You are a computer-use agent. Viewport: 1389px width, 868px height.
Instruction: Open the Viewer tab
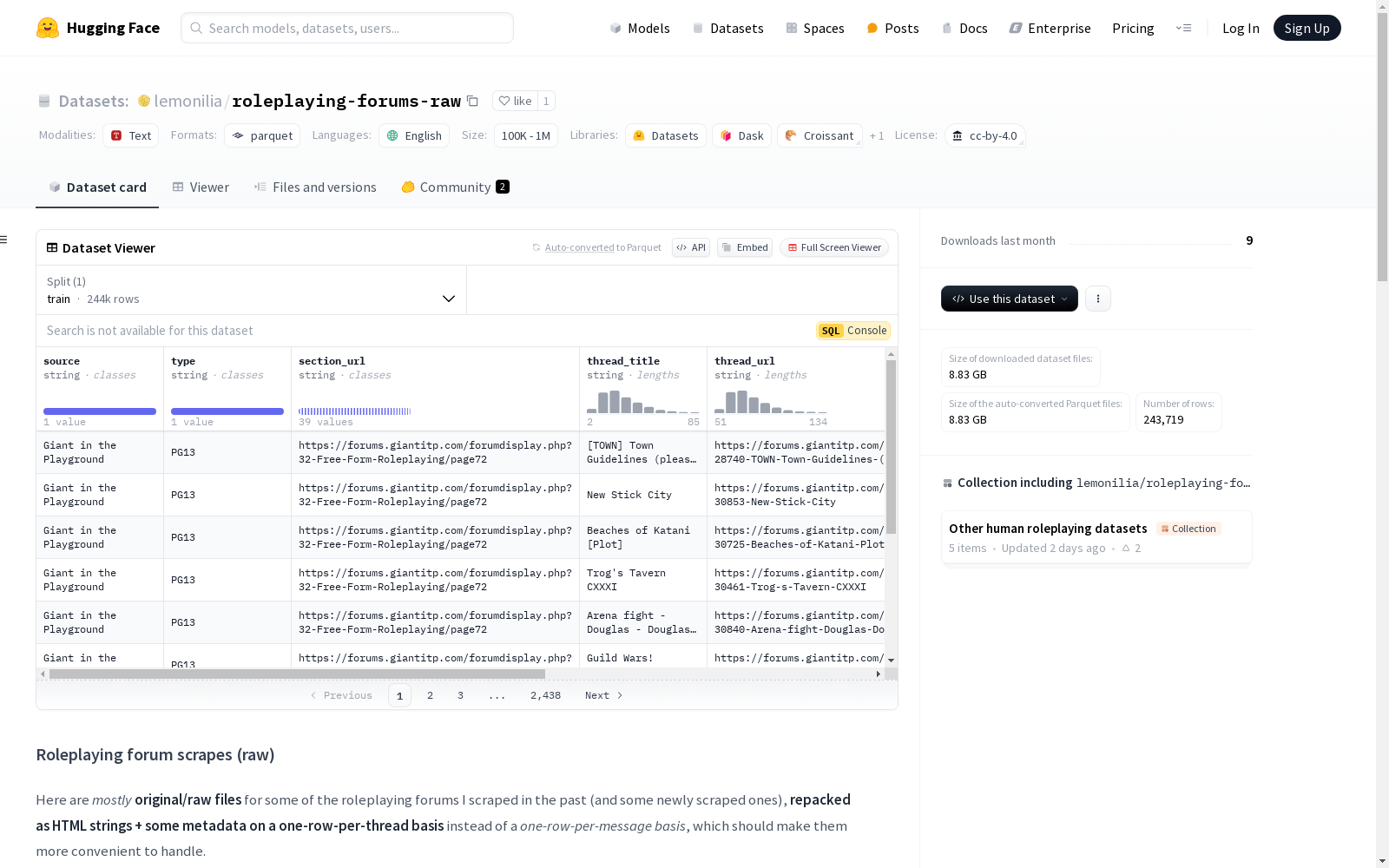coord(201,187)
